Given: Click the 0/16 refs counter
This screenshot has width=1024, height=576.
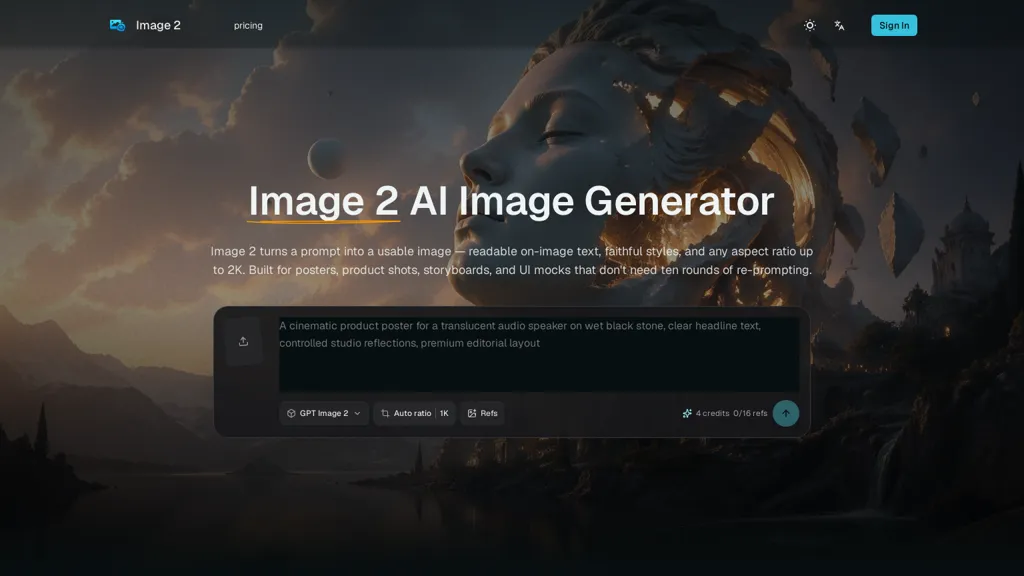Looking at the screenshot, I should point(750,413).
